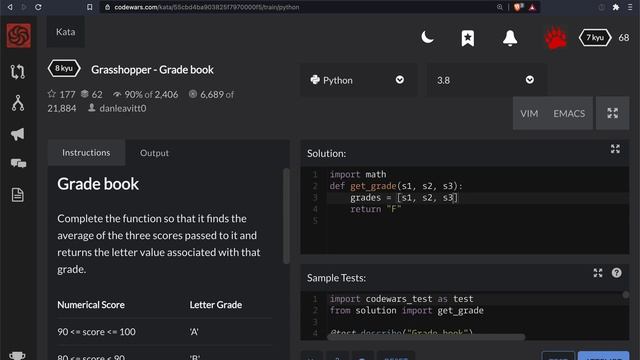
Task: Click the '90 <= score <= 100' cell
Action: point(96,332)
